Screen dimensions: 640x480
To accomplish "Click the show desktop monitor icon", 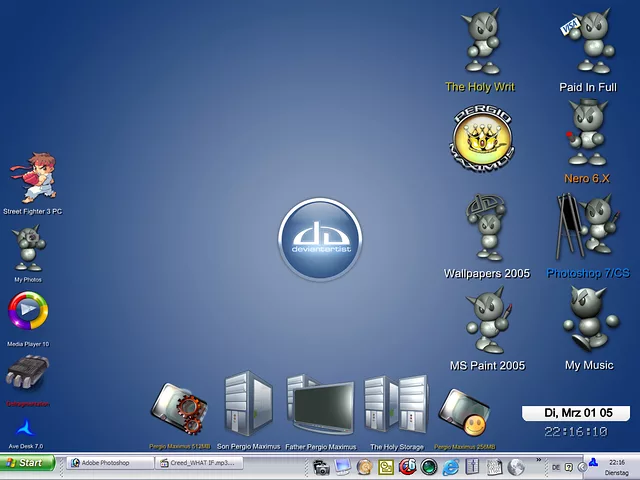I will click(342, 467).
